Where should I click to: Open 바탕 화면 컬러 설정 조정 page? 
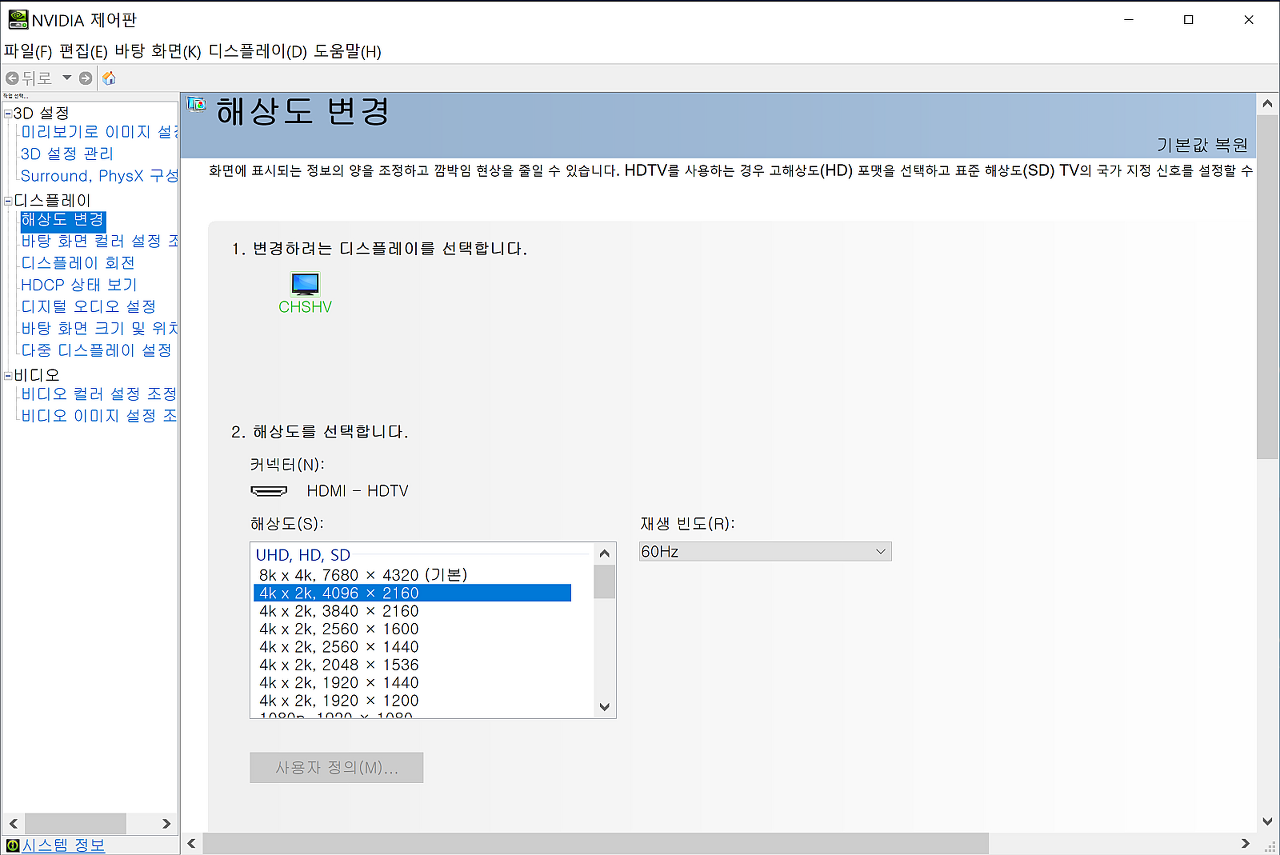click(x=99, y=241)
